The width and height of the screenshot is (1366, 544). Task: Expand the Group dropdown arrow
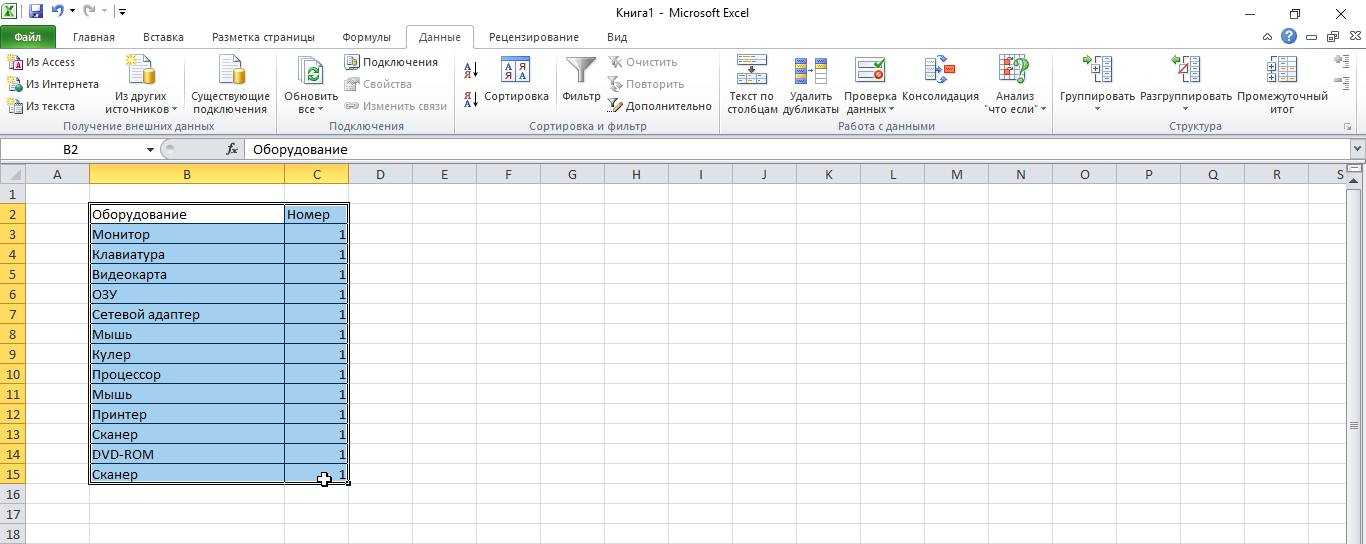pos(1097,109)
